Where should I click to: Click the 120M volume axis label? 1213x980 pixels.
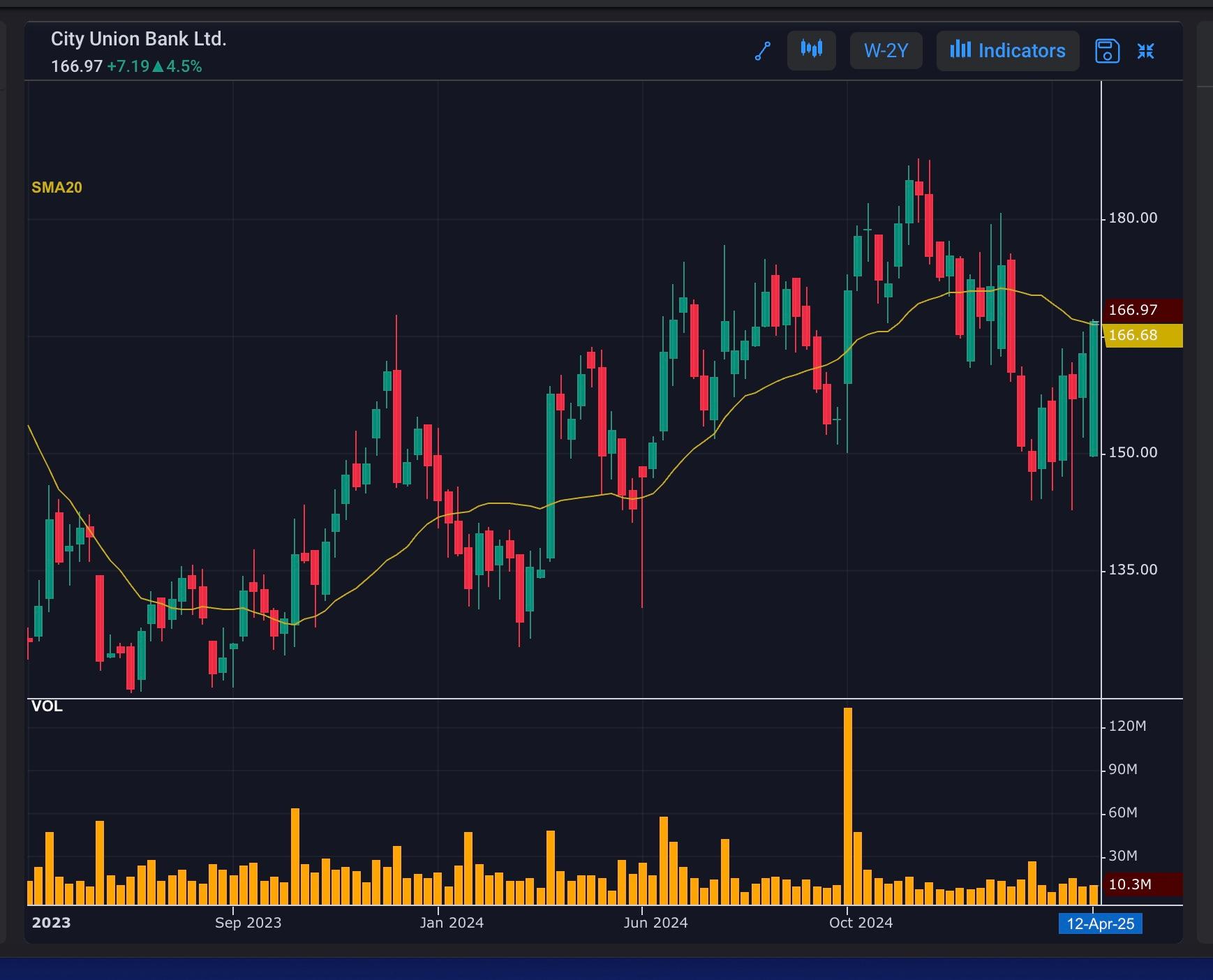(1127, 726)
